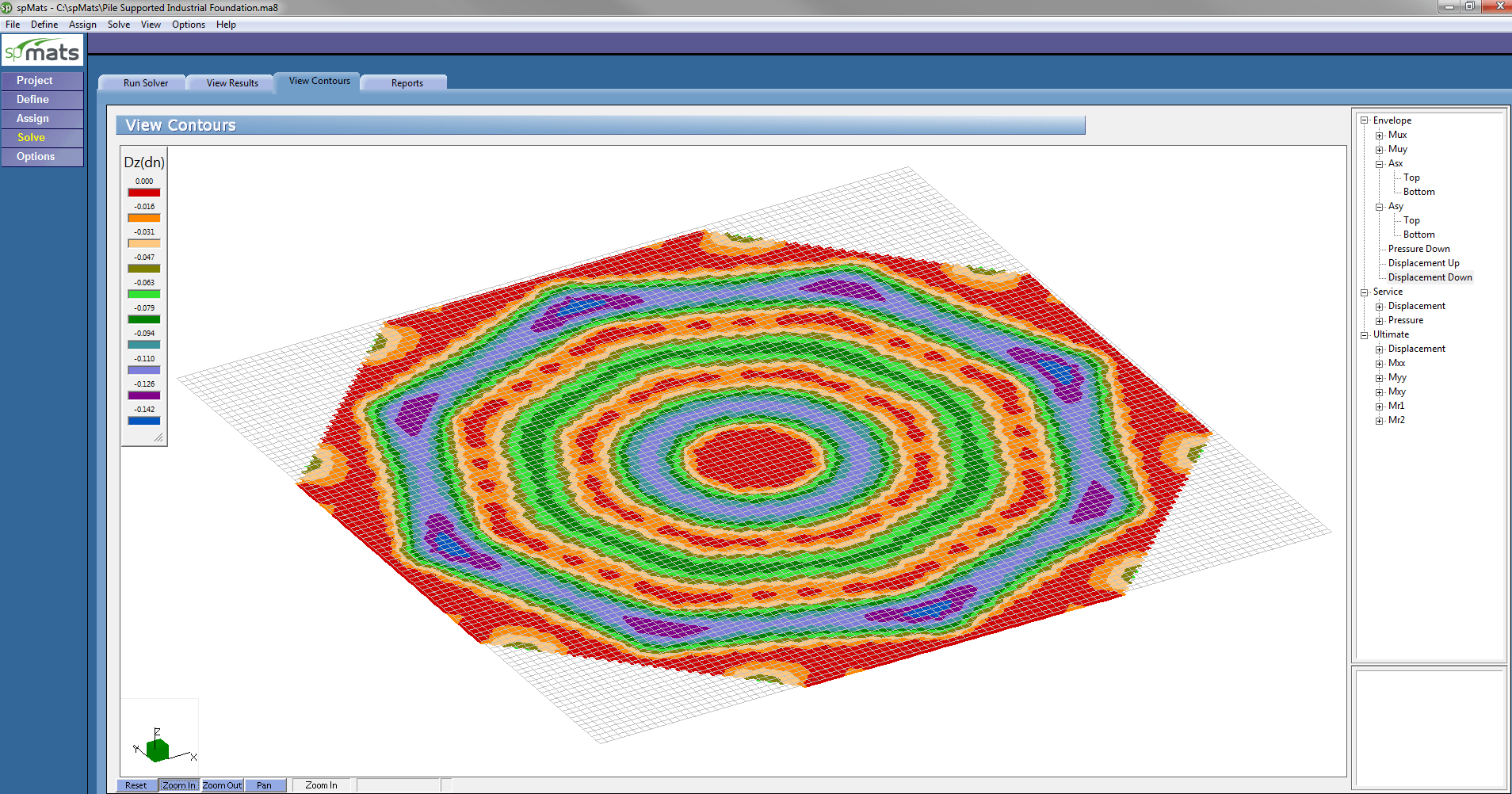
Task: Select the Assign sidebar item
Action: (x=32, y=118)
